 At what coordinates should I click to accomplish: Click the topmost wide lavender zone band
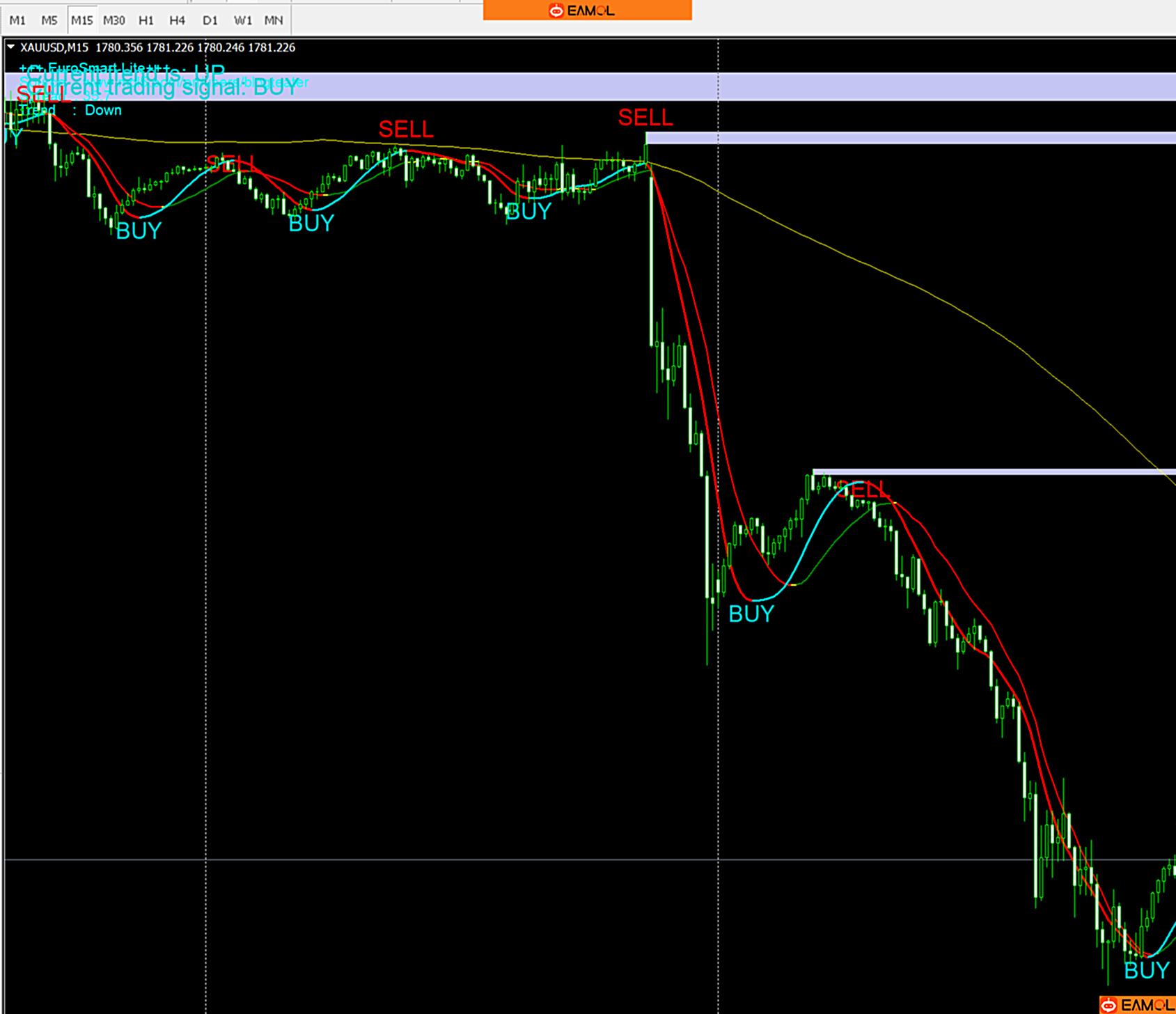coord(696,87)
